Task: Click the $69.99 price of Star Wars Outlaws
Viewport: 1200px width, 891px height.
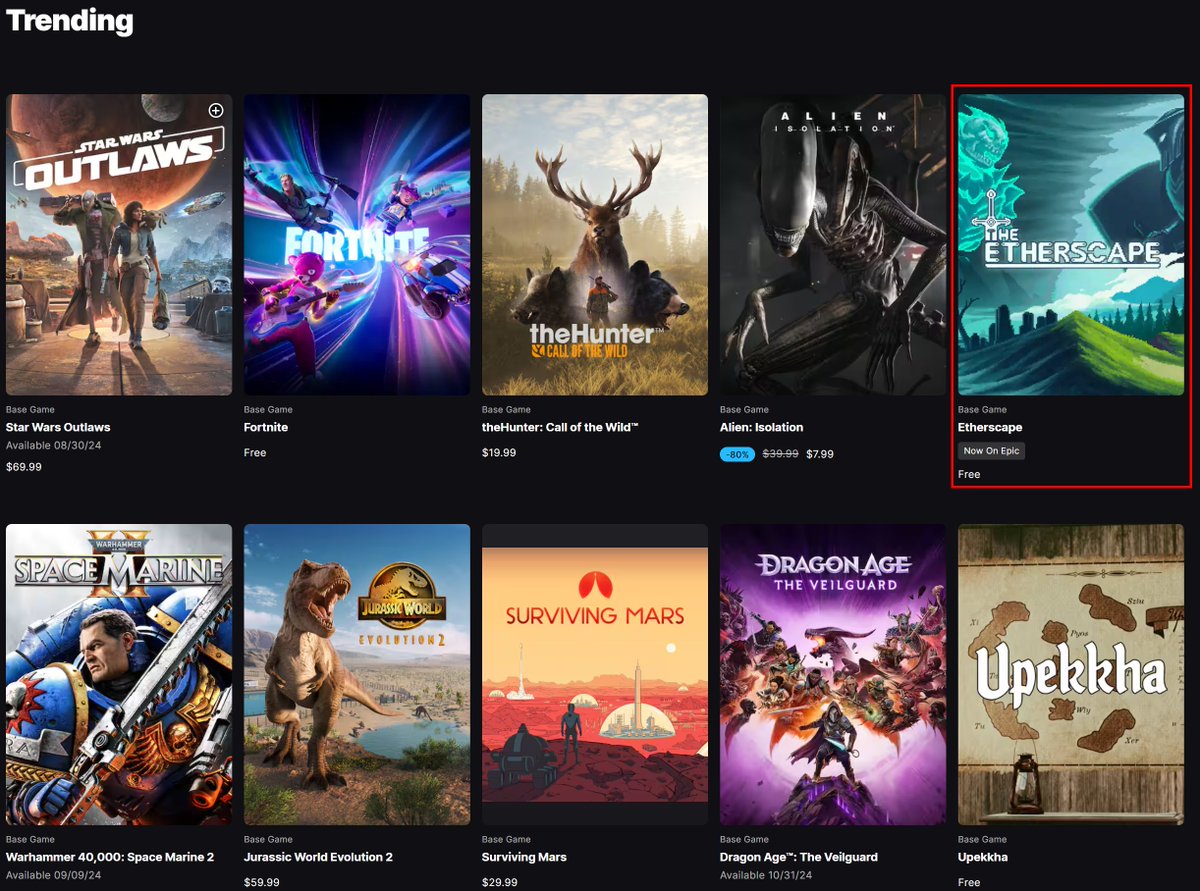Action: (24, 467)
